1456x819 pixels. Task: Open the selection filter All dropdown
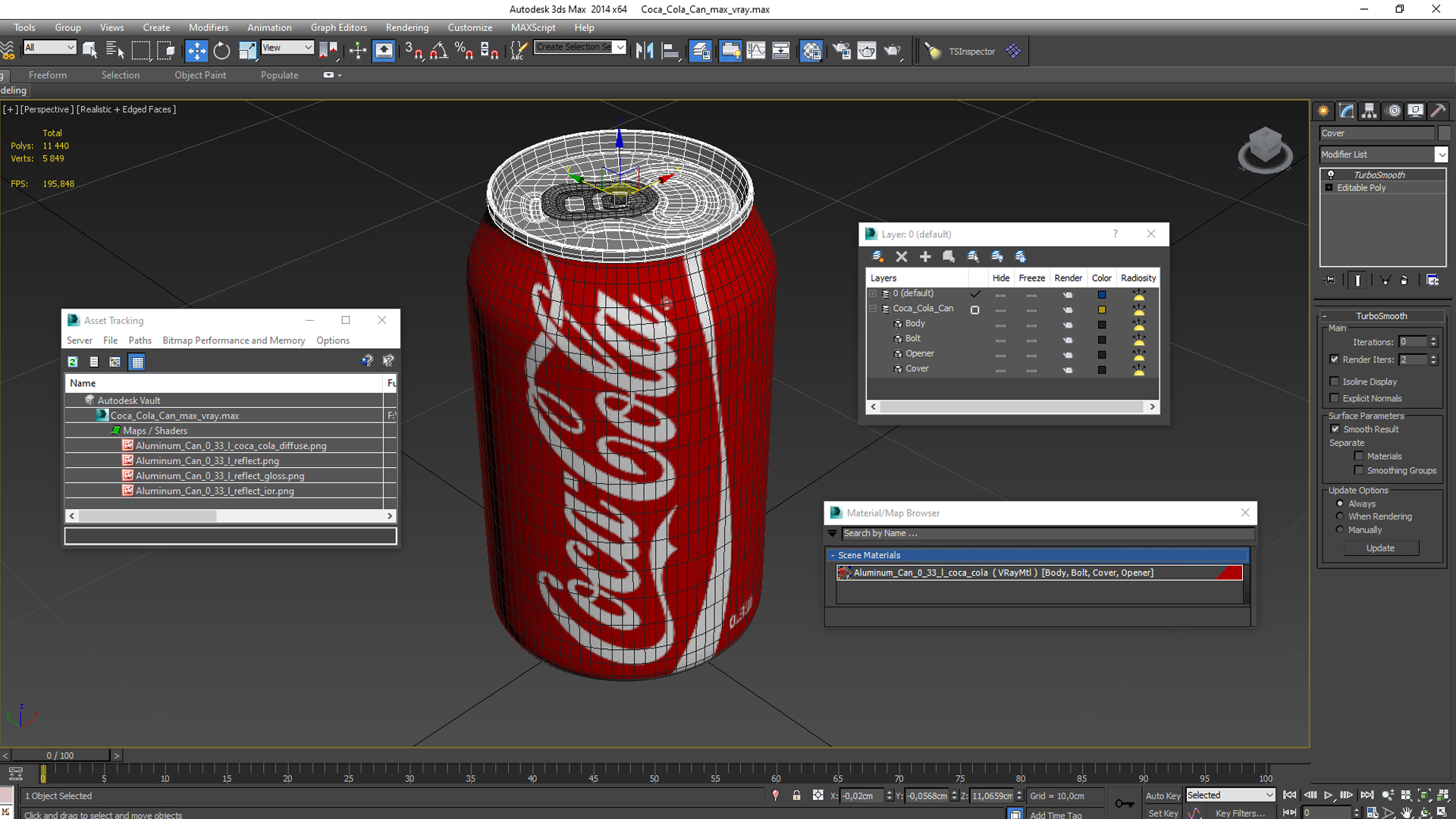[50, 47]
